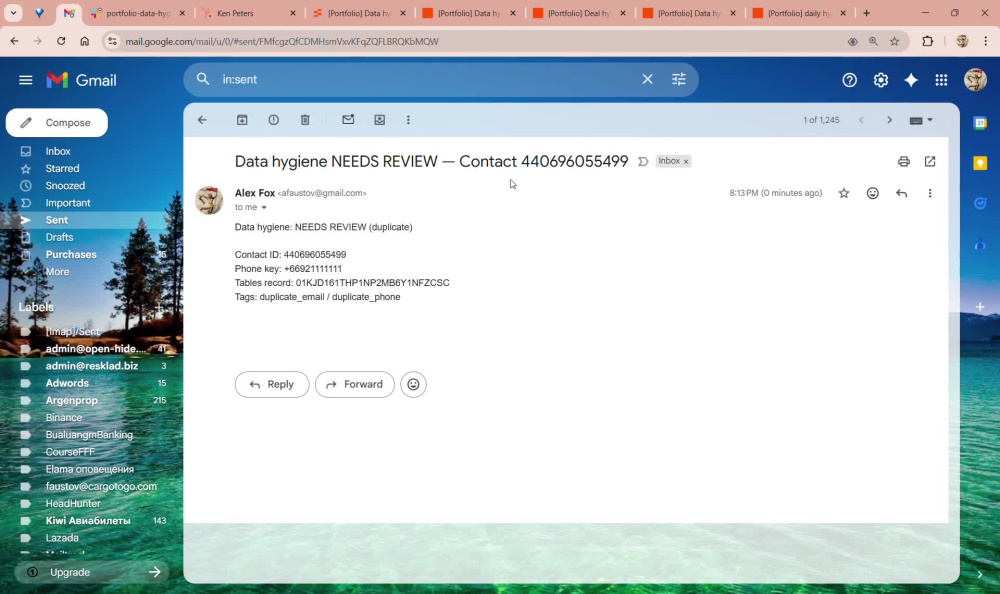
Task: Open the Purchases folder
Action: (x=71, y=255)
